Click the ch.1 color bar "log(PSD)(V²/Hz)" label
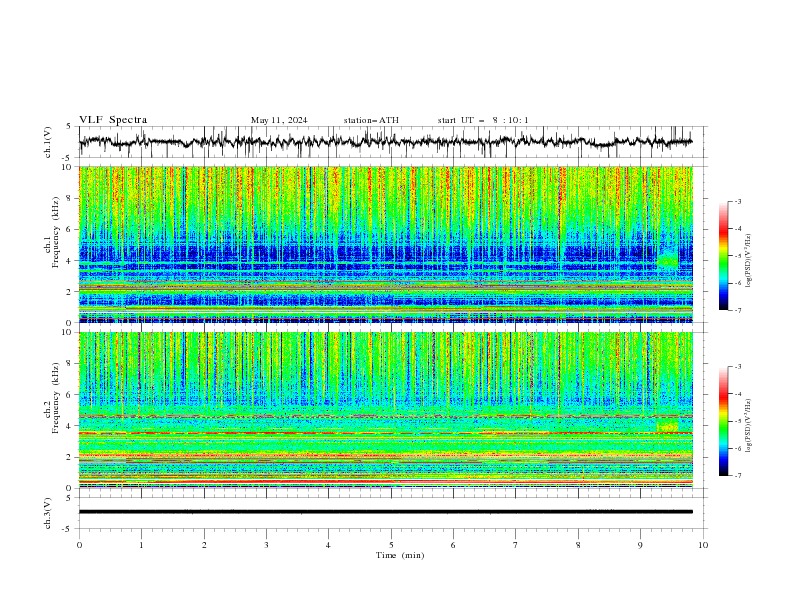This screenshot has height=612, width=792. [x=748, y=261]
